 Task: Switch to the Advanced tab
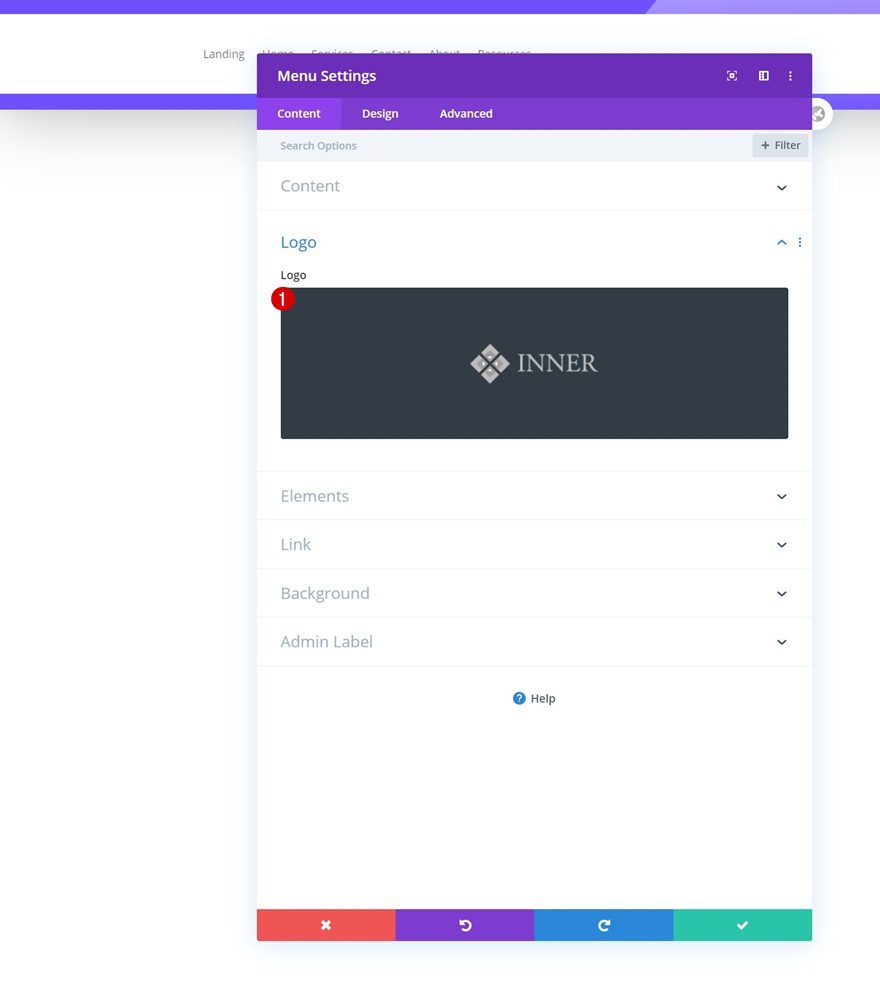tap(465, 113)
